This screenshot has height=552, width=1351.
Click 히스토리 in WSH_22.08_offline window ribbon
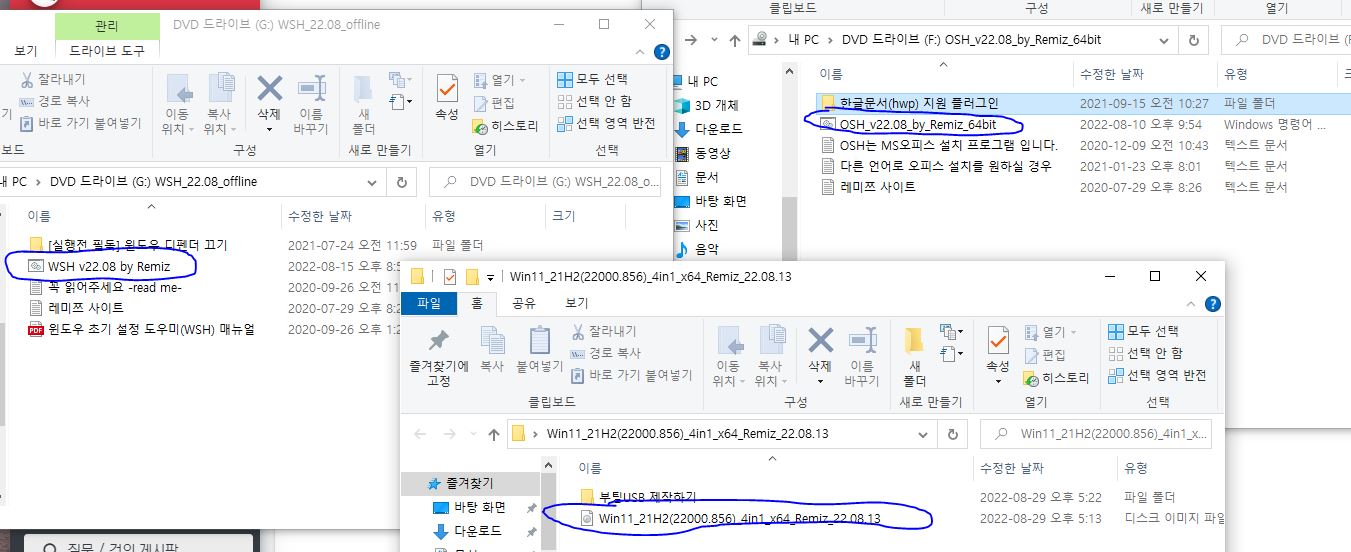pyautogui.click(x=504, y=126)
